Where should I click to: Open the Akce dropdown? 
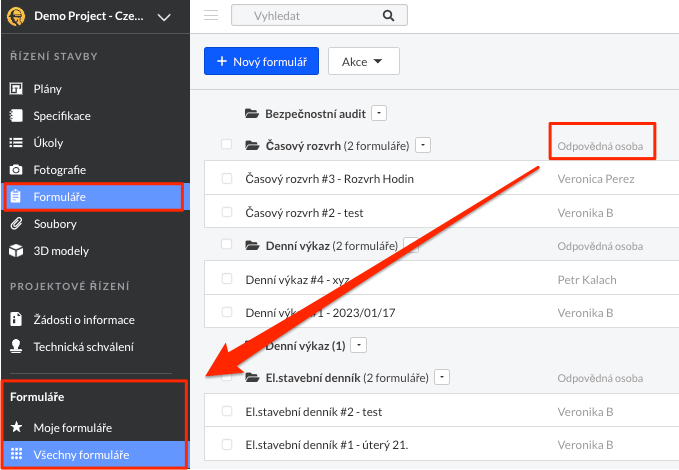[363, 61]
